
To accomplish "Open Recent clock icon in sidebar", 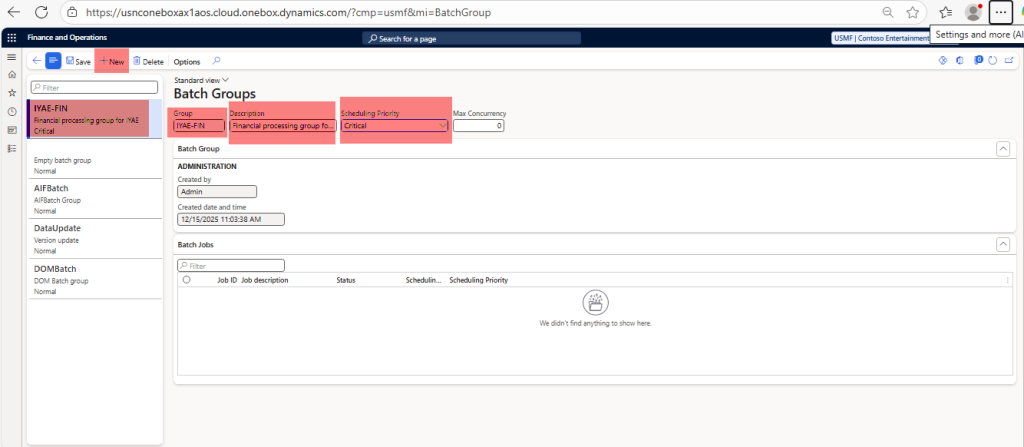I will (x=11, y=111).
